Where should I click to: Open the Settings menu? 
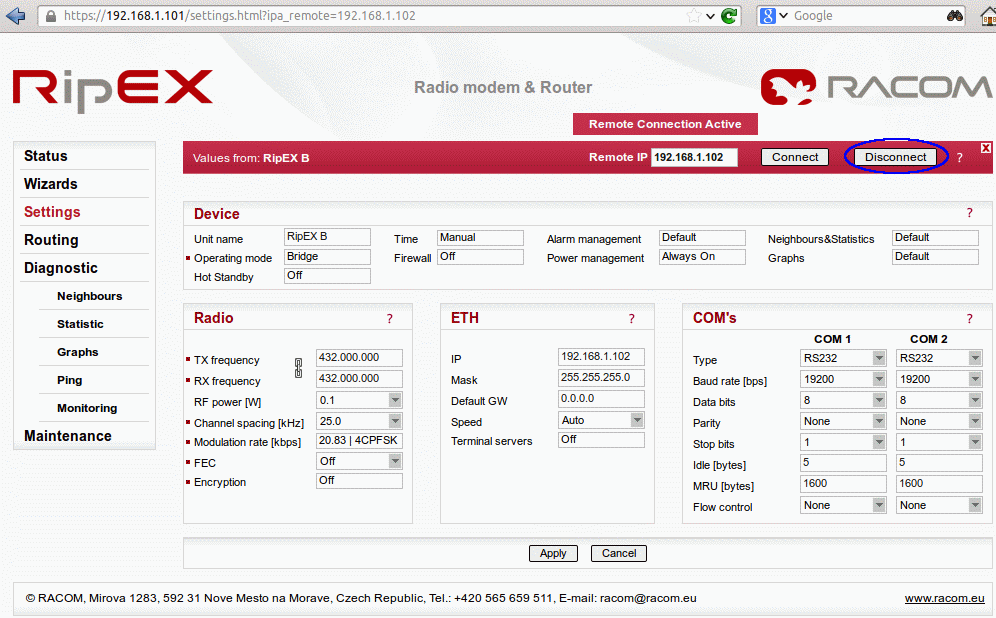click(52, 212)
